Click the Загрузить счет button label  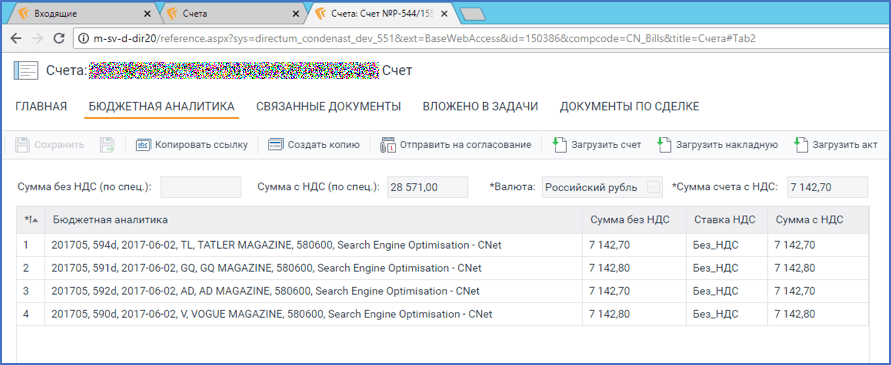click(606, 145)
